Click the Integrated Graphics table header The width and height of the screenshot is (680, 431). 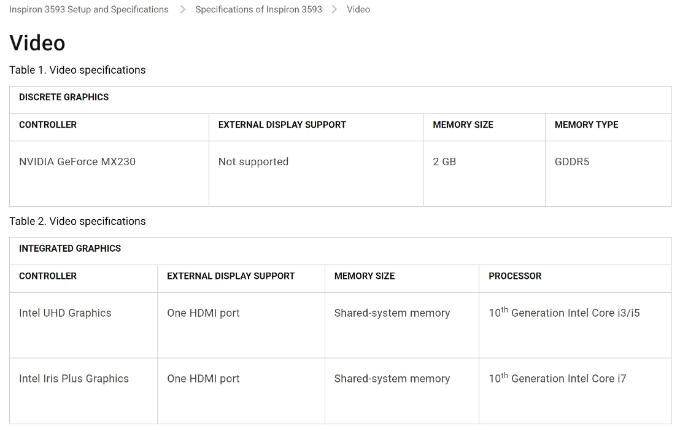coord(70,248)
